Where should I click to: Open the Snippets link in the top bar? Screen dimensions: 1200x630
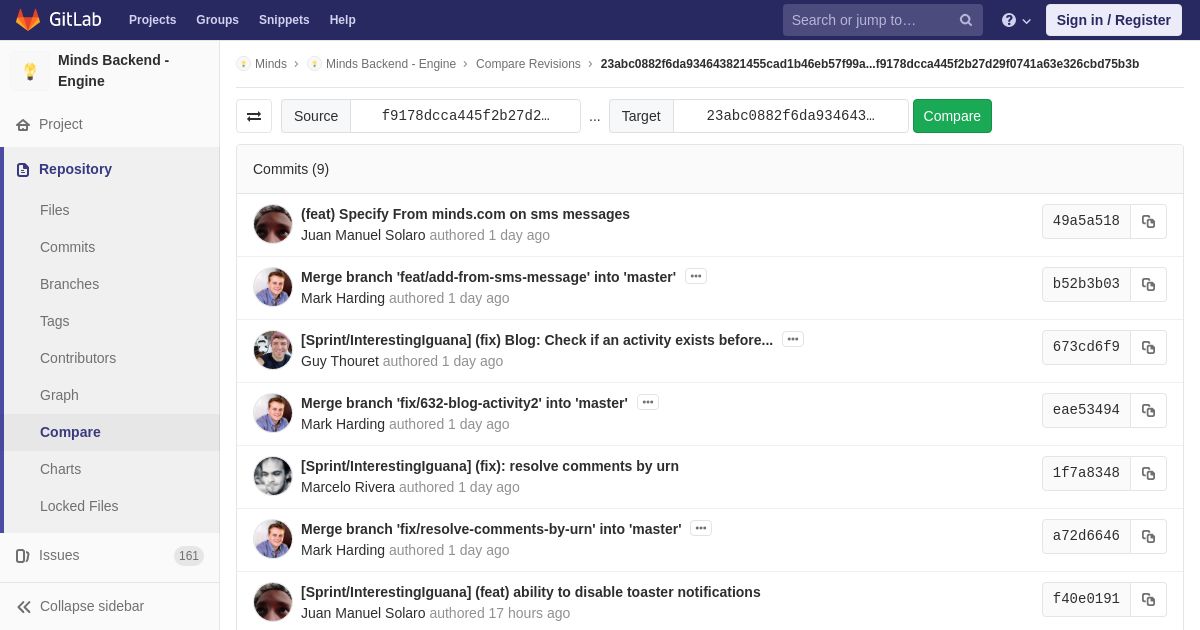(x=284, y=20)
